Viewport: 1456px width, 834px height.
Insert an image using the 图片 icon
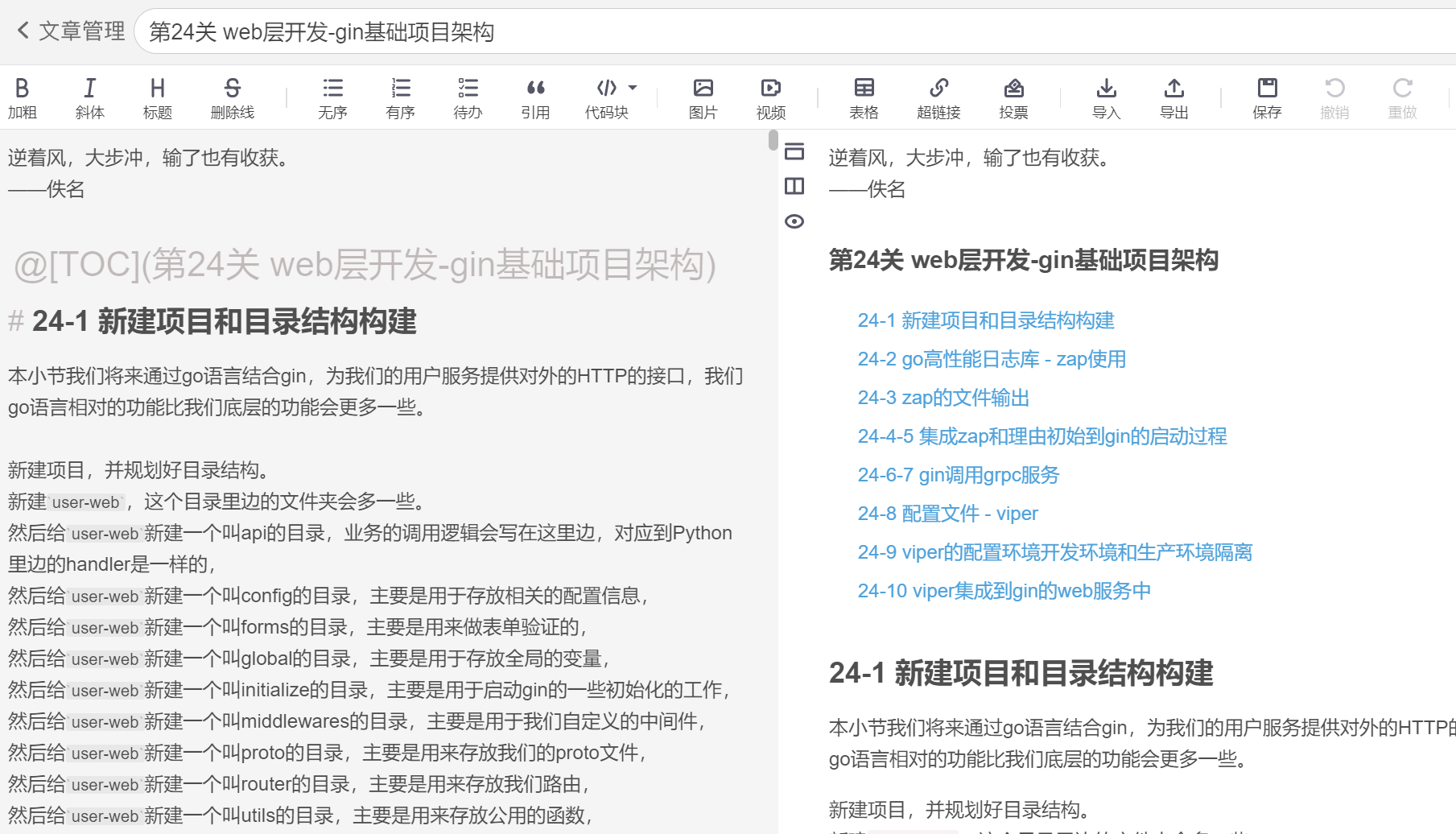click(x=703, y=97)
